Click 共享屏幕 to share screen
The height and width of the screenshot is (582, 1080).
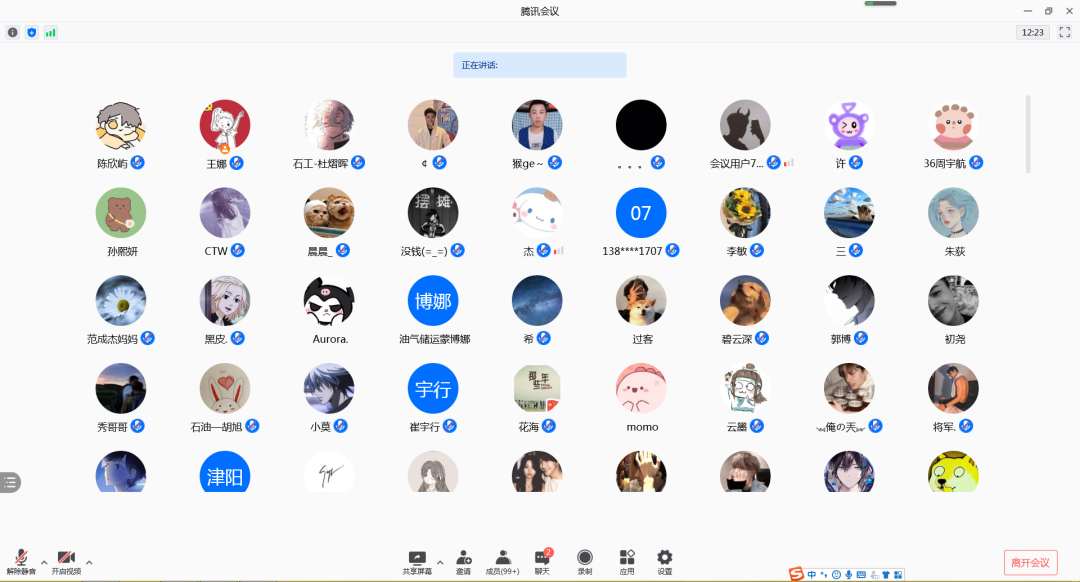417,561
